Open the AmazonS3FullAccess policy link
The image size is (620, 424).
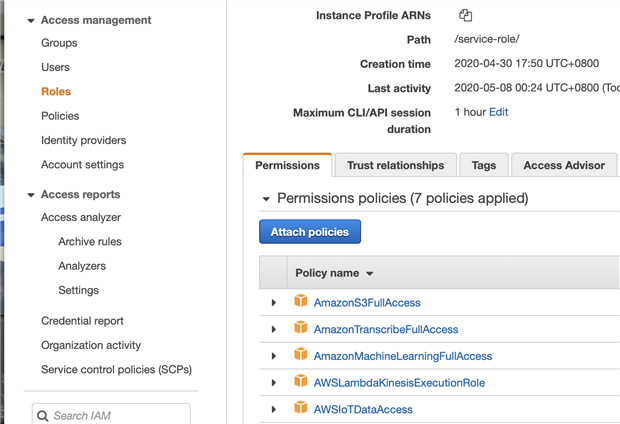click(x=367, y=303)
